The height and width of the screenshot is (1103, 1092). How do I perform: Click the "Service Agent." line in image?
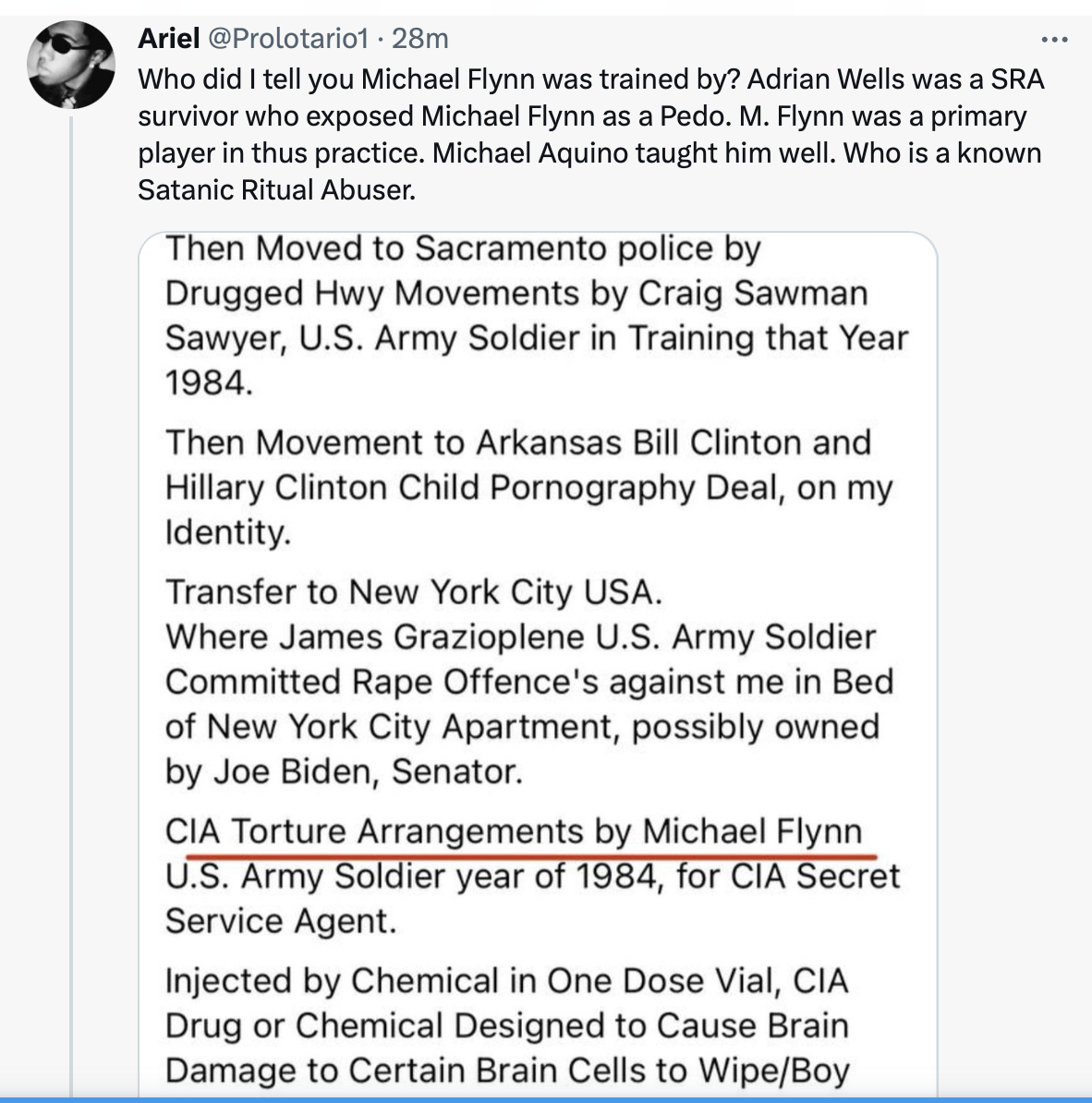coord(281,921)
